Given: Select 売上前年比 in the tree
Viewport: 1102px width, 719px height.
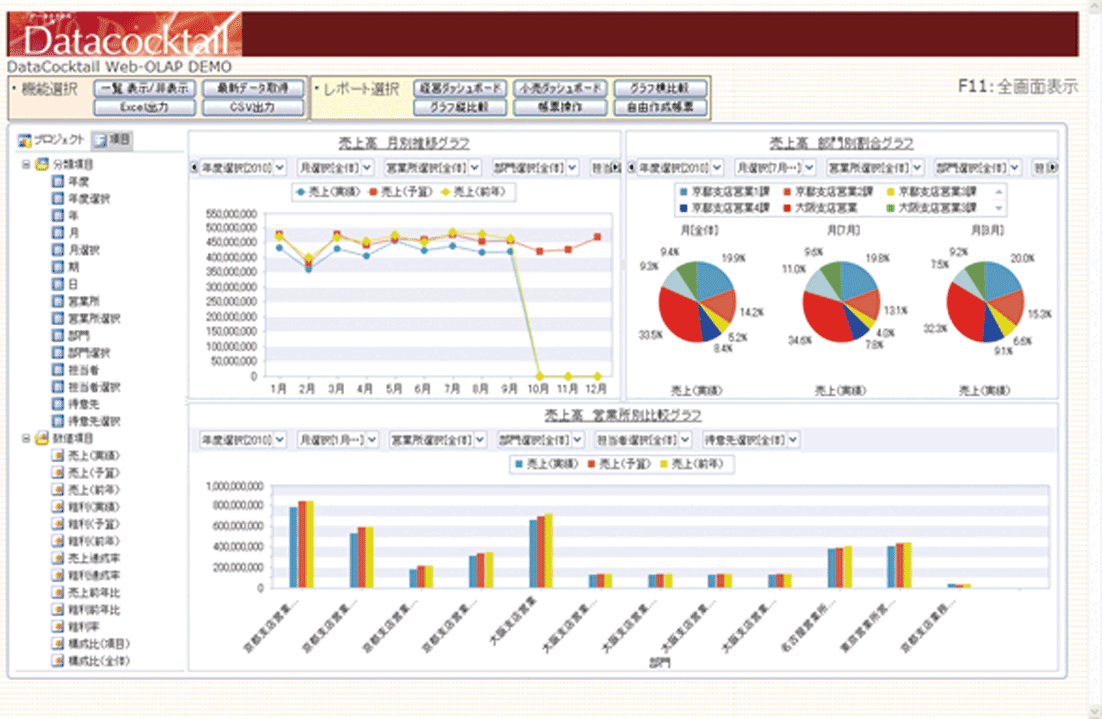Looking at the screenshot, I should point(94,592).
